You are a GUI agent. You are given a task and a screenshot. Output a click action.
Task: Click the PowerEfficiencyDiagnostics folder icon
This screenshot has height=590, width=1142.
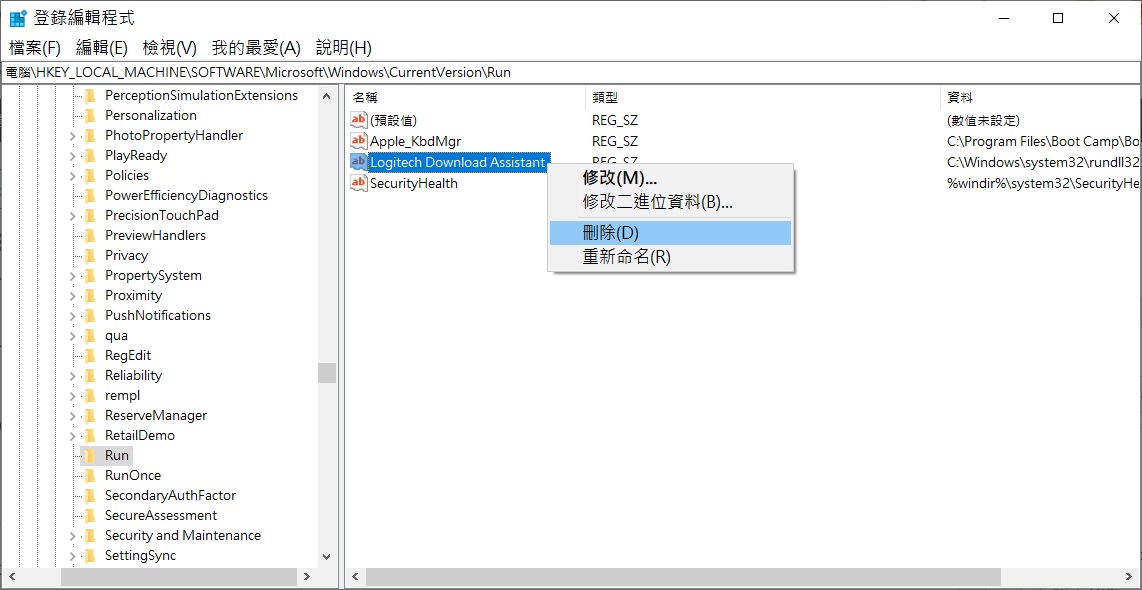(90, 195)
